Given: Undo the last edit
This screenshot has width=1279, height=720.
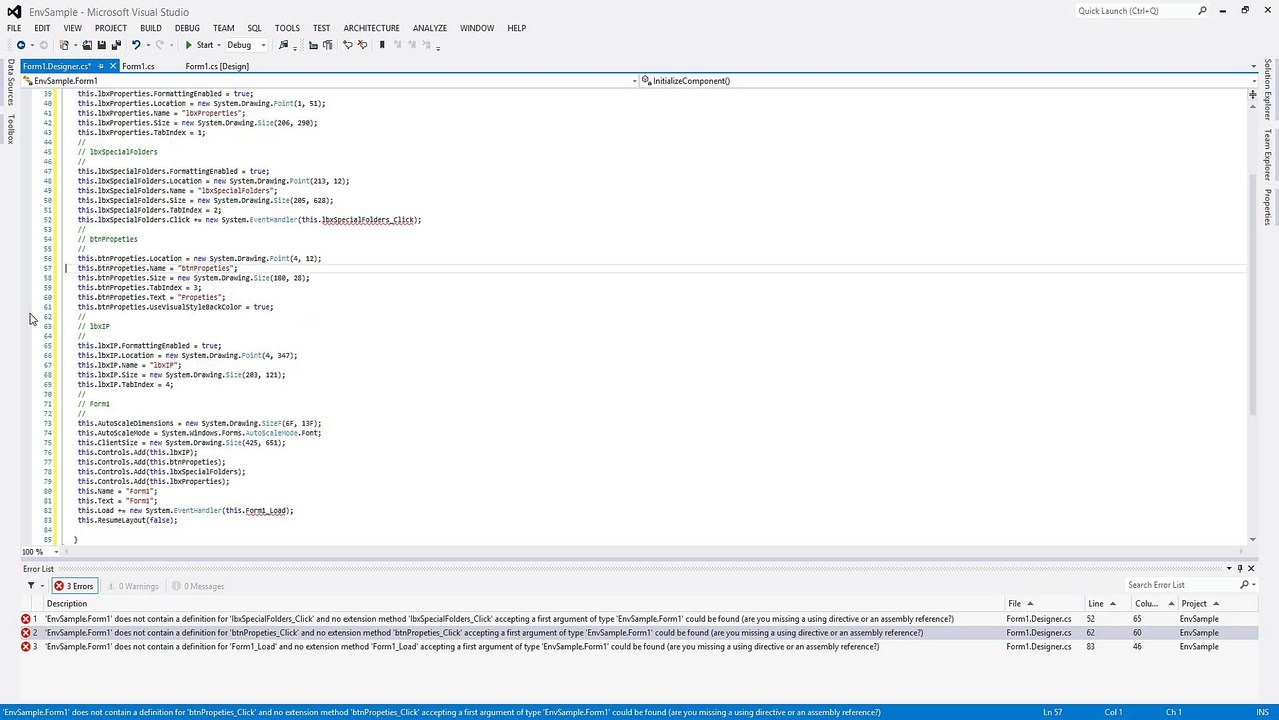Looking at the screenshot, I should 136,45.
